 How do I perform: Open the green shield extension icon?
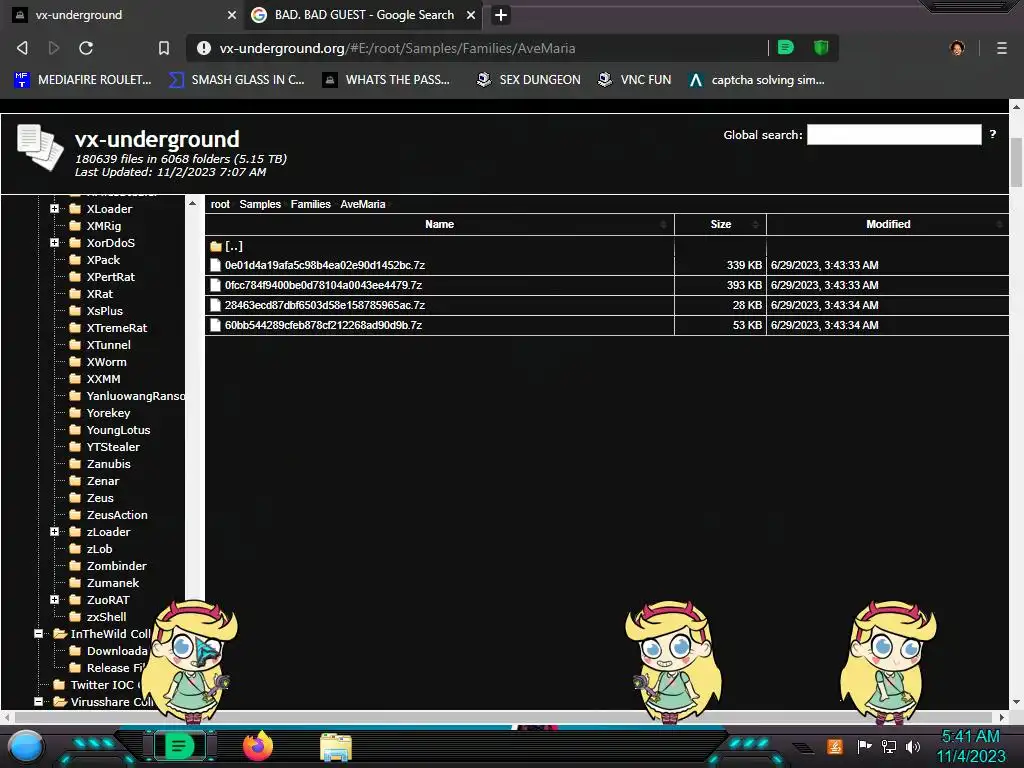click(x=821, y=47)
